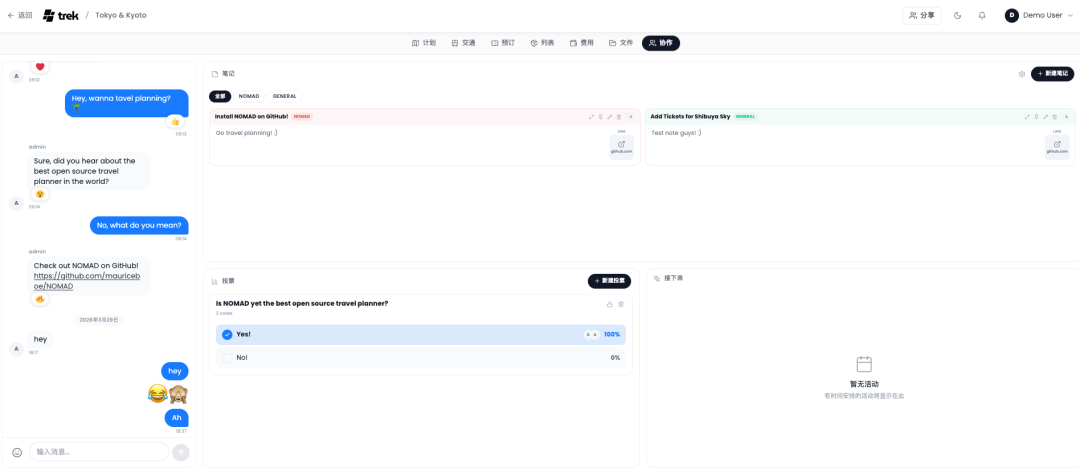Screen dimensions: 1080x468
Task: Switch to the 预订 tab
Action: (x=503, y=43)
